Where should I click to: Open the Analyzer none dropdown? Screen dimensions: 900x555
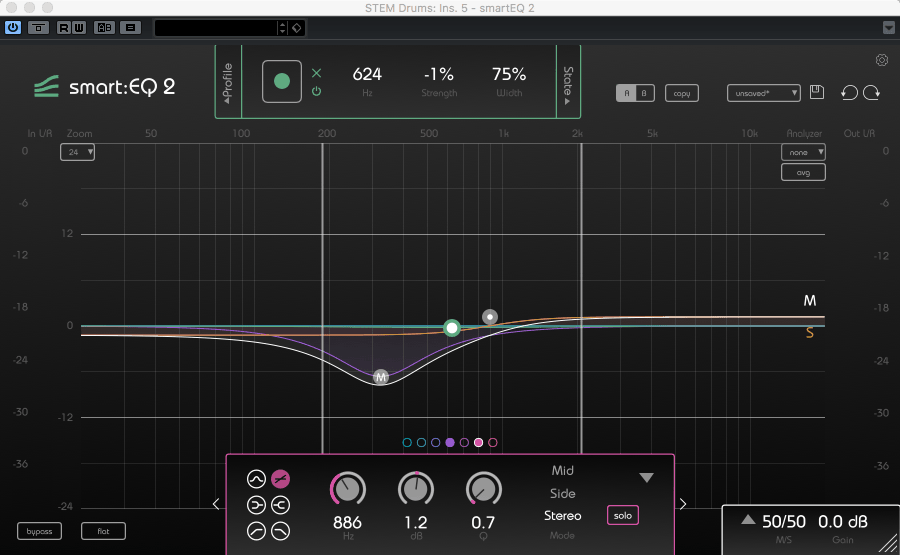tap(803, 152)
